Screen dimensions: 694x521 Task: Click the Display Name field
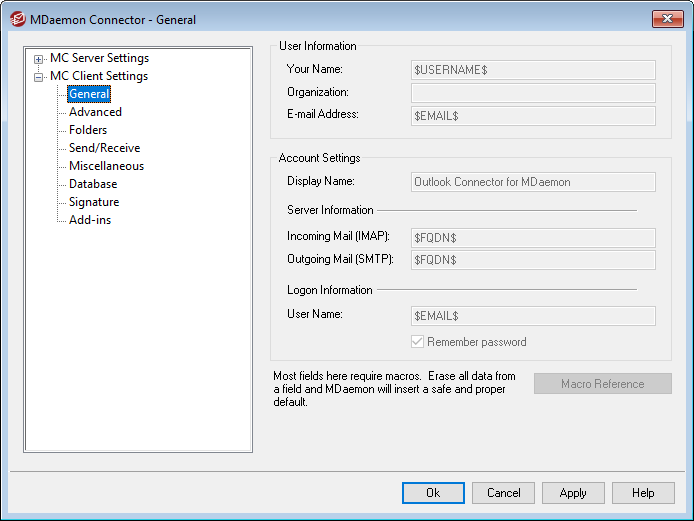533,182
